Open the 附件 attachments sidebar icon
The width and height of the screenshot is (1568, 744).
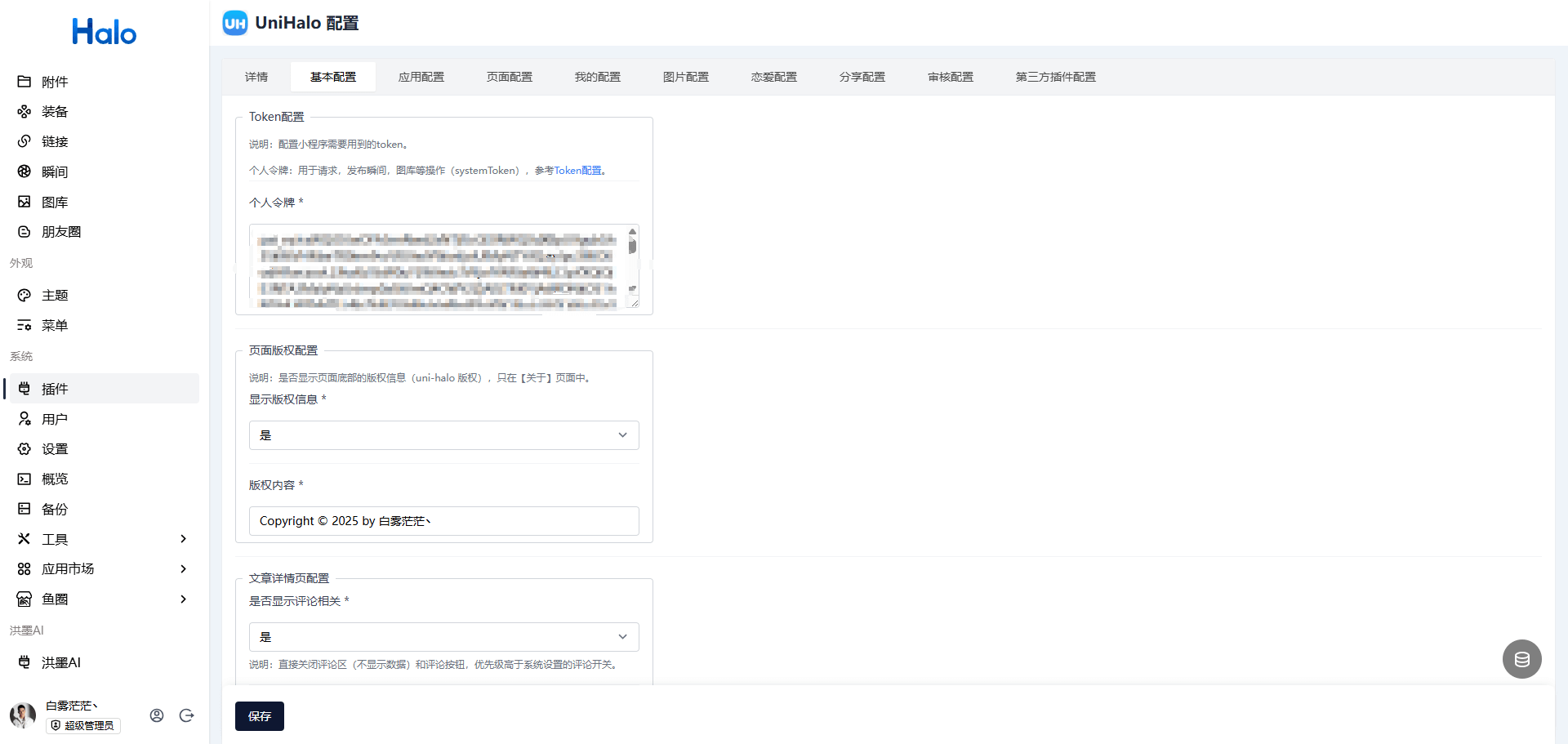[x=24, y=82]
